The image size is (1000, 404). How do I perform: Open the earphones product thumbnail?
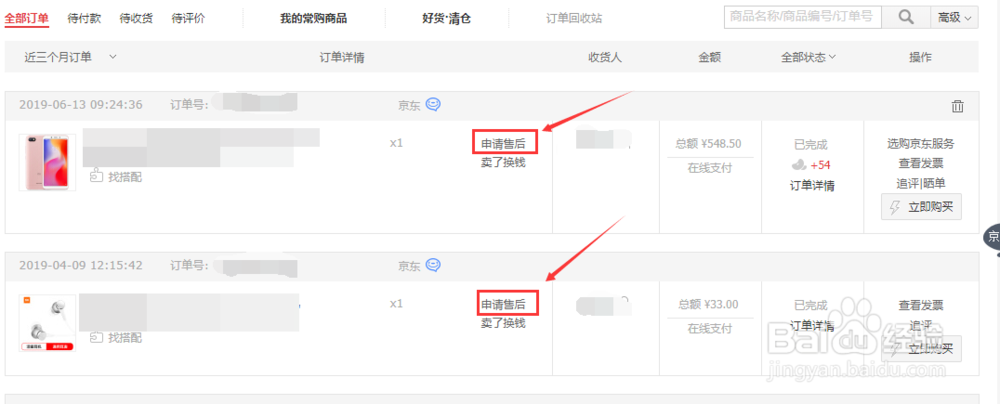click(x=46, y=320)
